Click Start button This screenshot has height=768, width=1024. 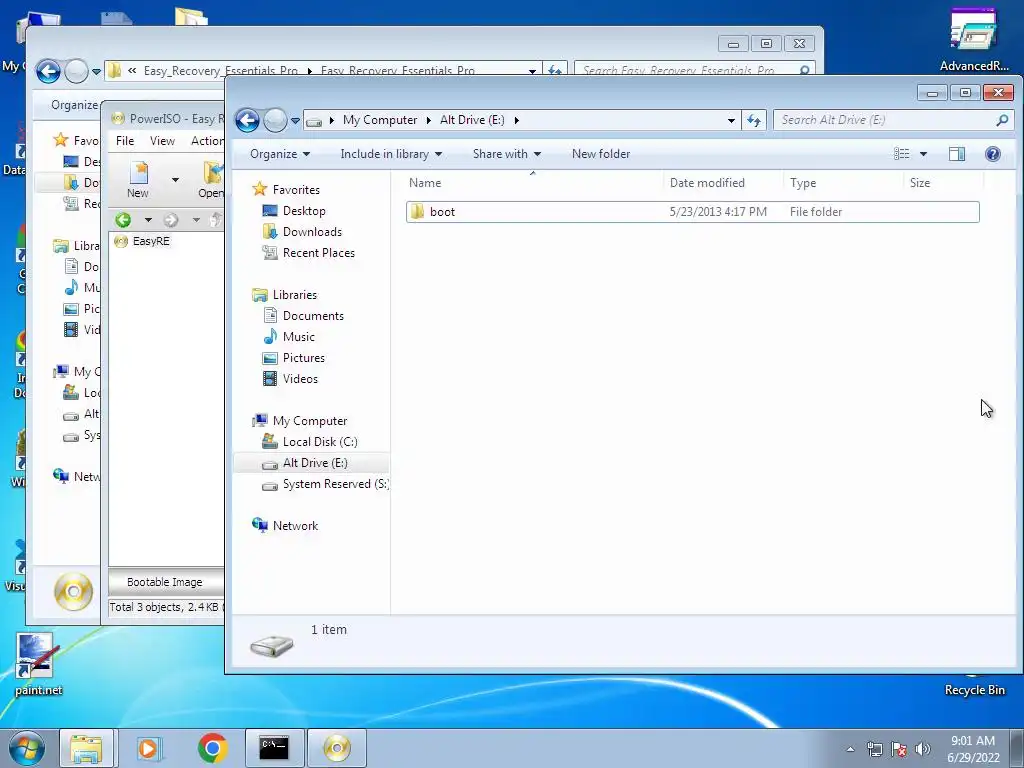point(27,748)
